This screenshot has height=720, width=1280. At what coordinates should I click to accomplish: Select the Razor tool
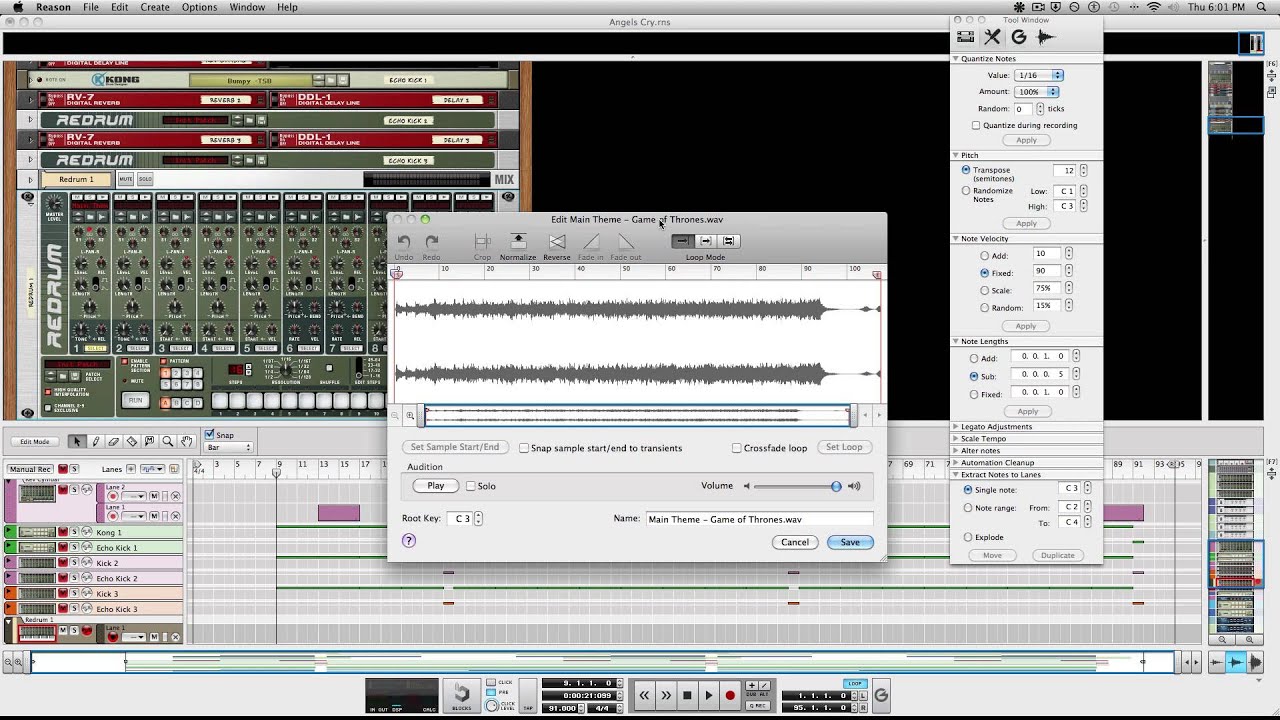(131, 441)
